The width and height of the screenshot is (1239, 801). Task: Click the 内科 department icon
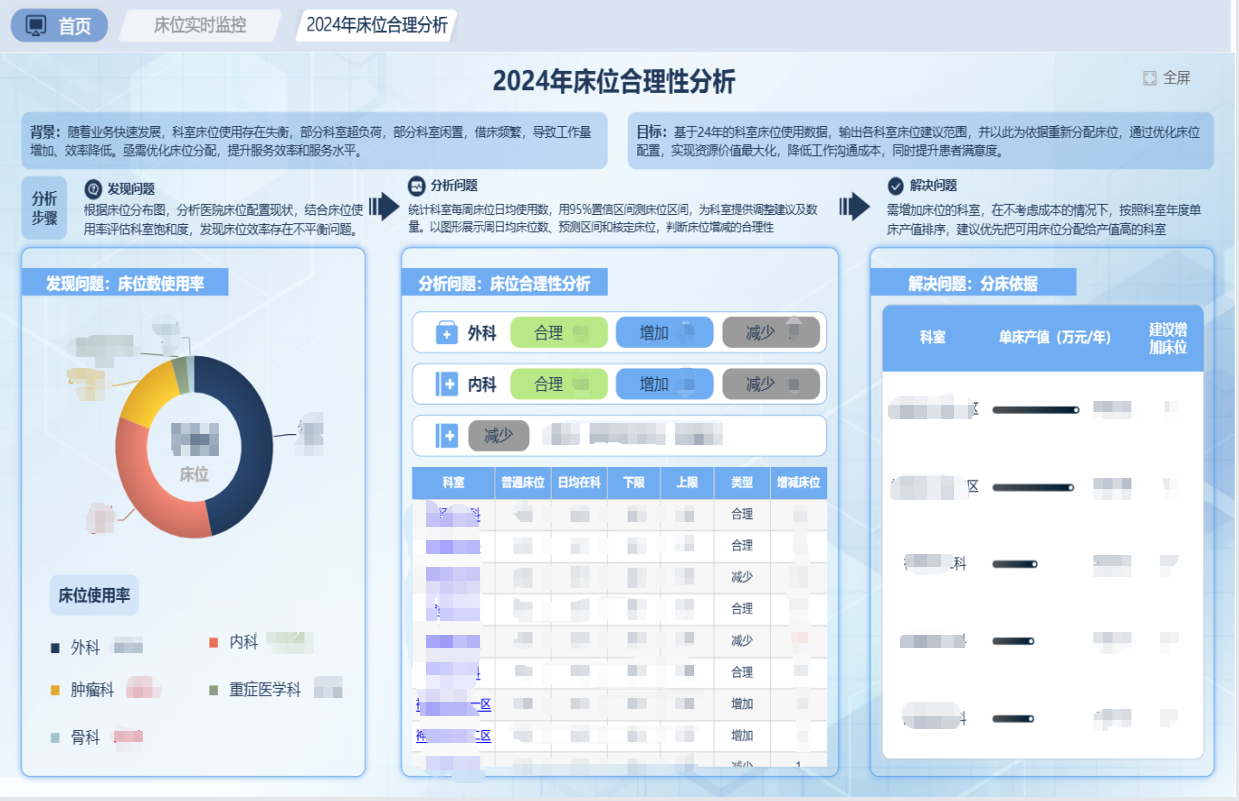pyautogui.click(x=446, y=384)
